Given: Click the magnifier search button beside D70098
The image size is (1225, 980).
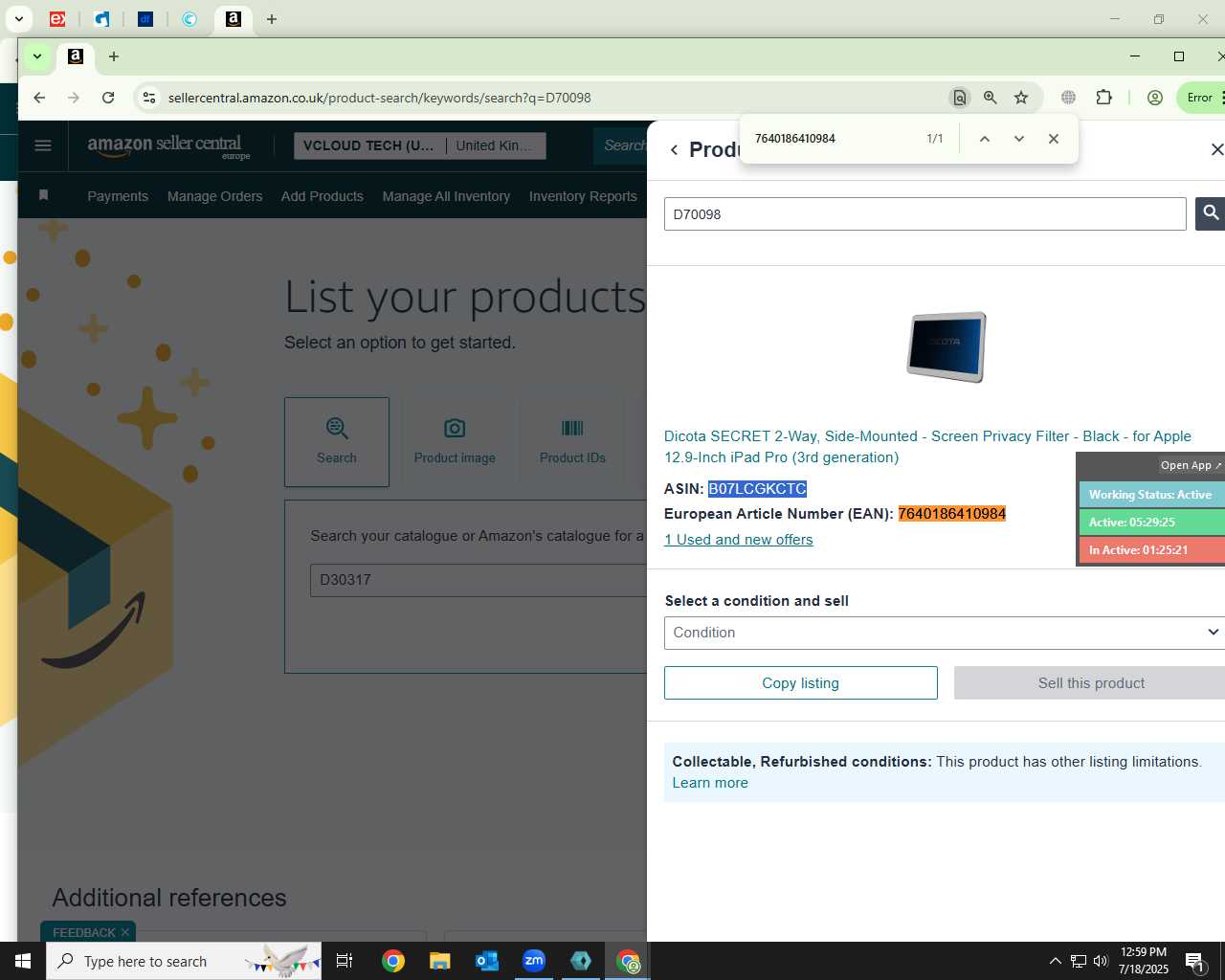Looking at the screenshot, I should pos(1211,213).
